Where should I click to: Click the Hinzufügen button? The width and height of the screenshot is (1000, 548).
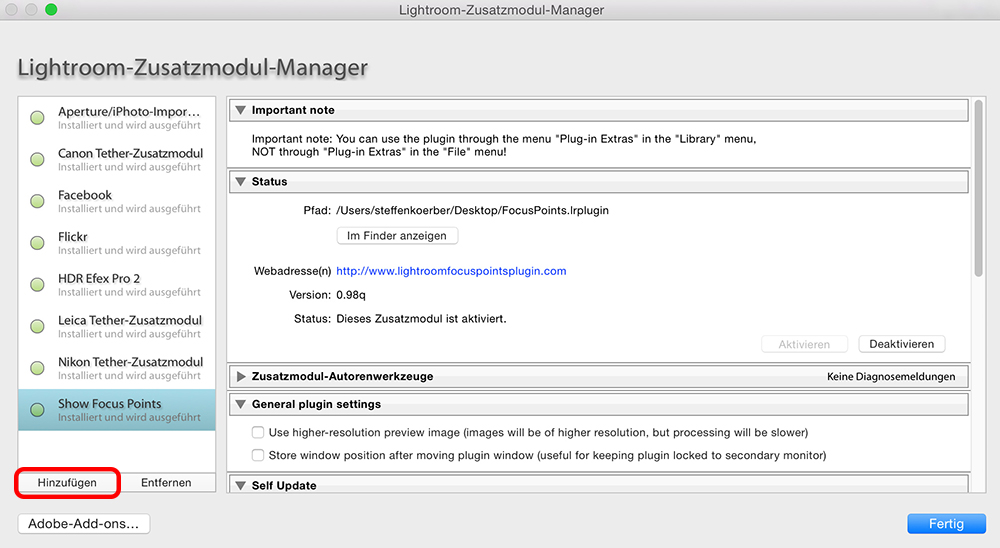click(x=67, y=483)
